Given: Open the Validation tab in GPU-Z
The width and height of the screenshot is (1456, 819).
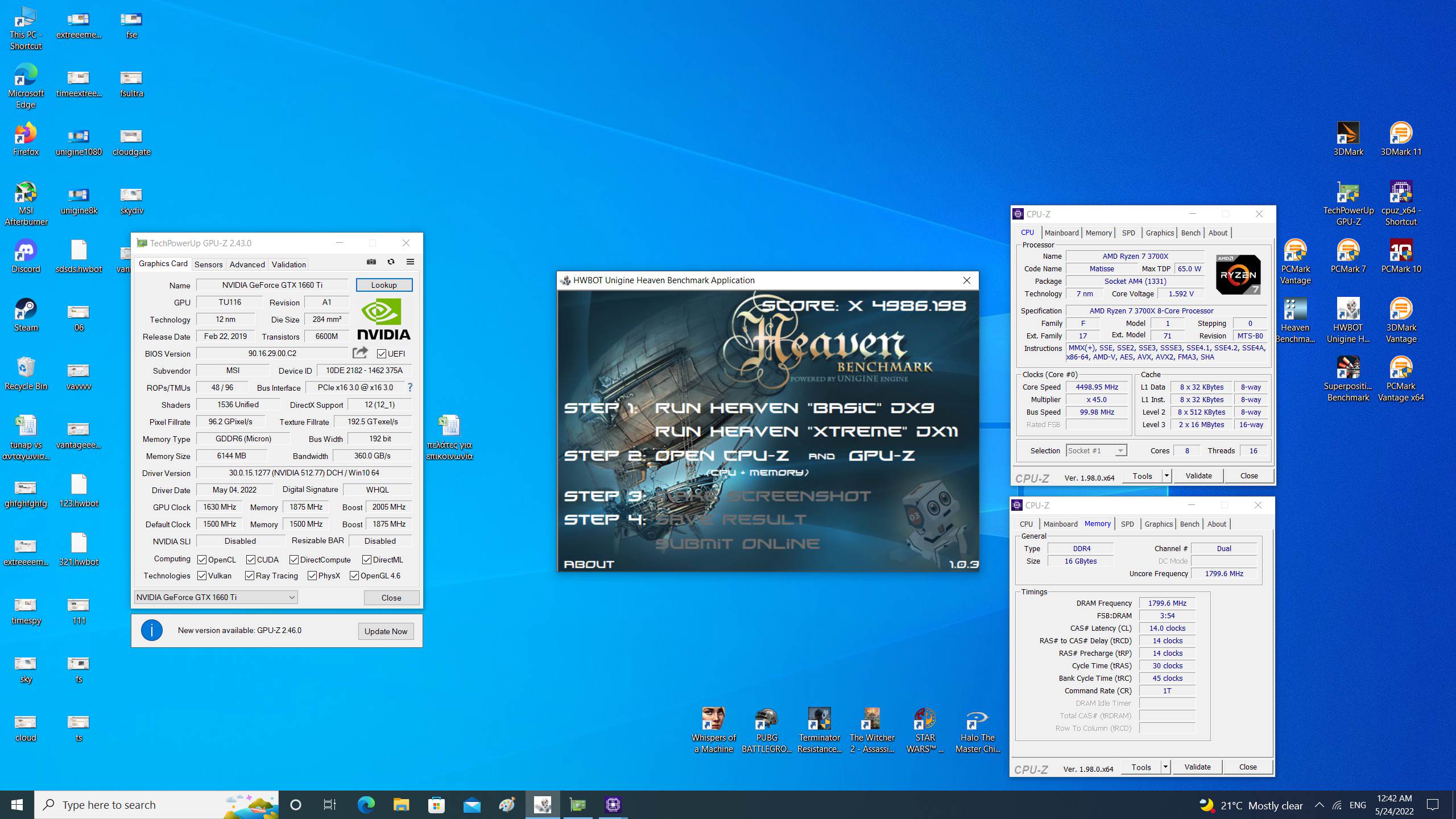Looking at the screenshot, I should coord(289,264).
